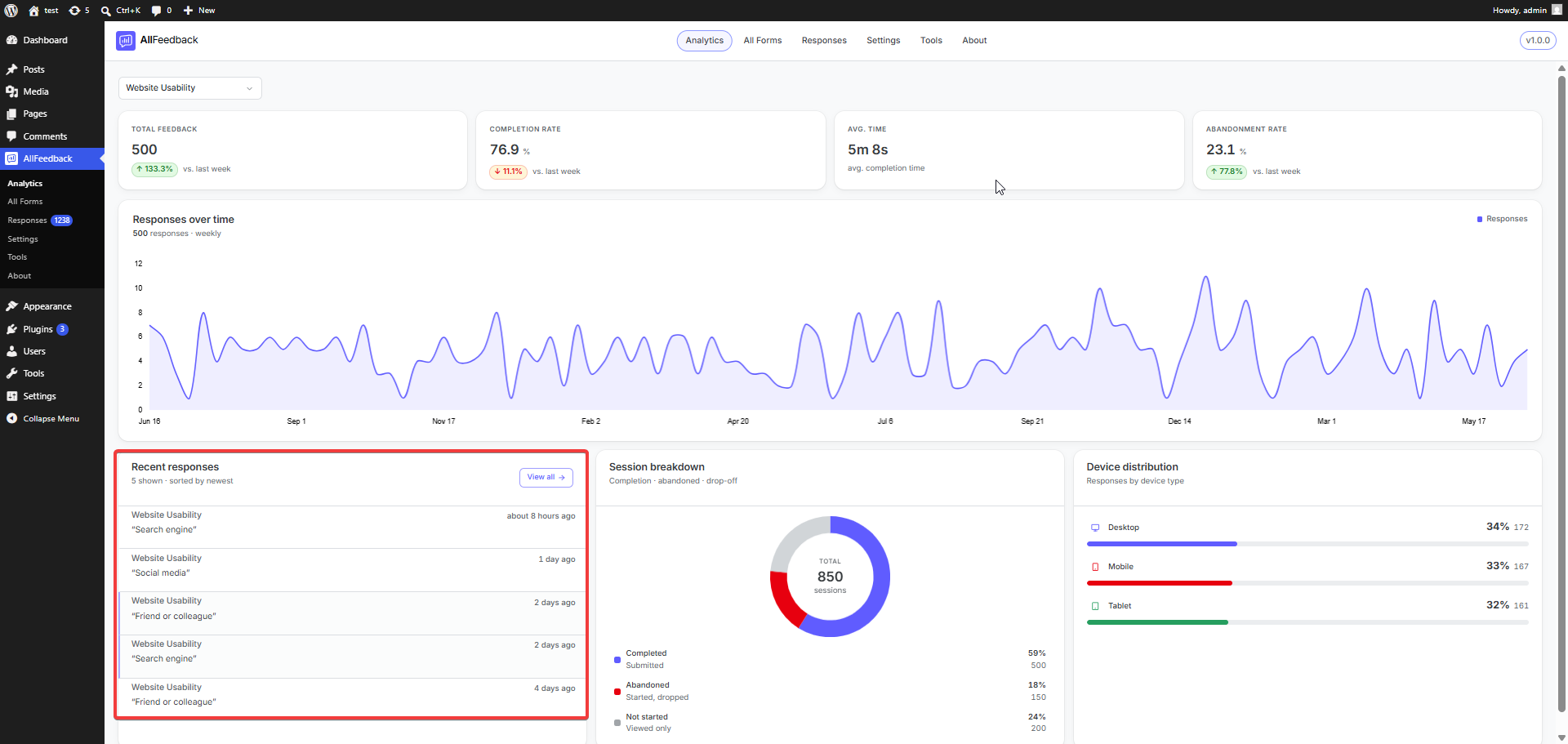Open the Social media recent response row
The image size is (1568, 744).
(353, 566)
